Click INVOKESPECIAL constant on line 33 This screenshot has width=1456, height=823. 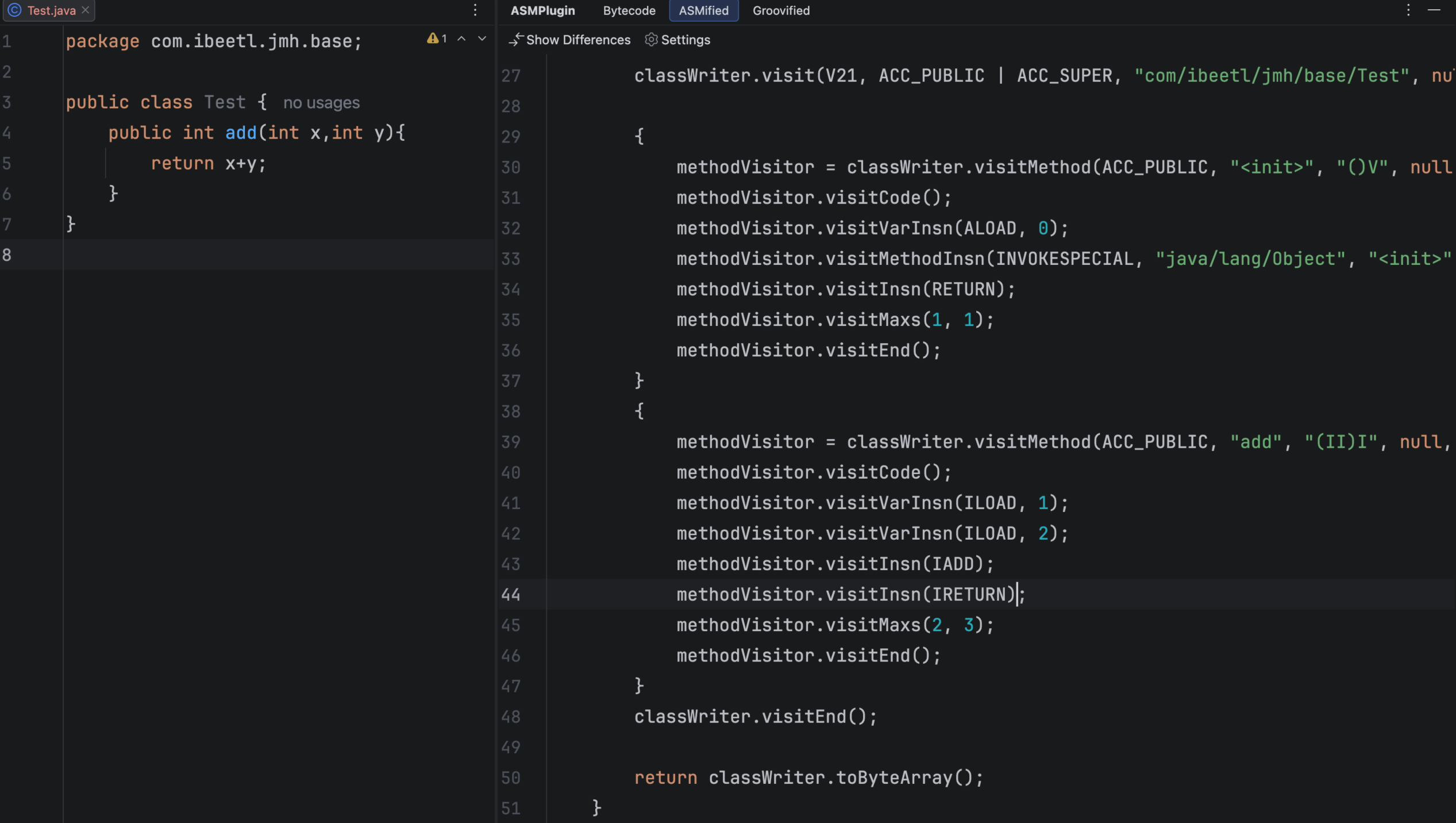pos(1064,259)
